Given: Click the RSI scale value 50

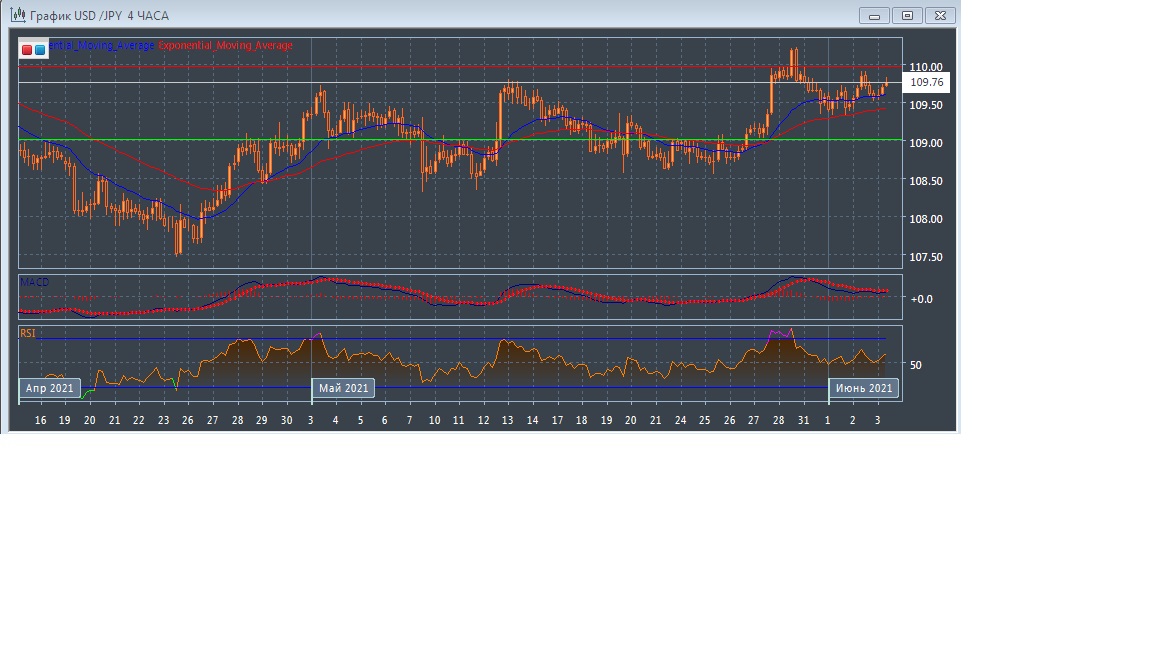Looking at the screenshot, I should point(916,365).
